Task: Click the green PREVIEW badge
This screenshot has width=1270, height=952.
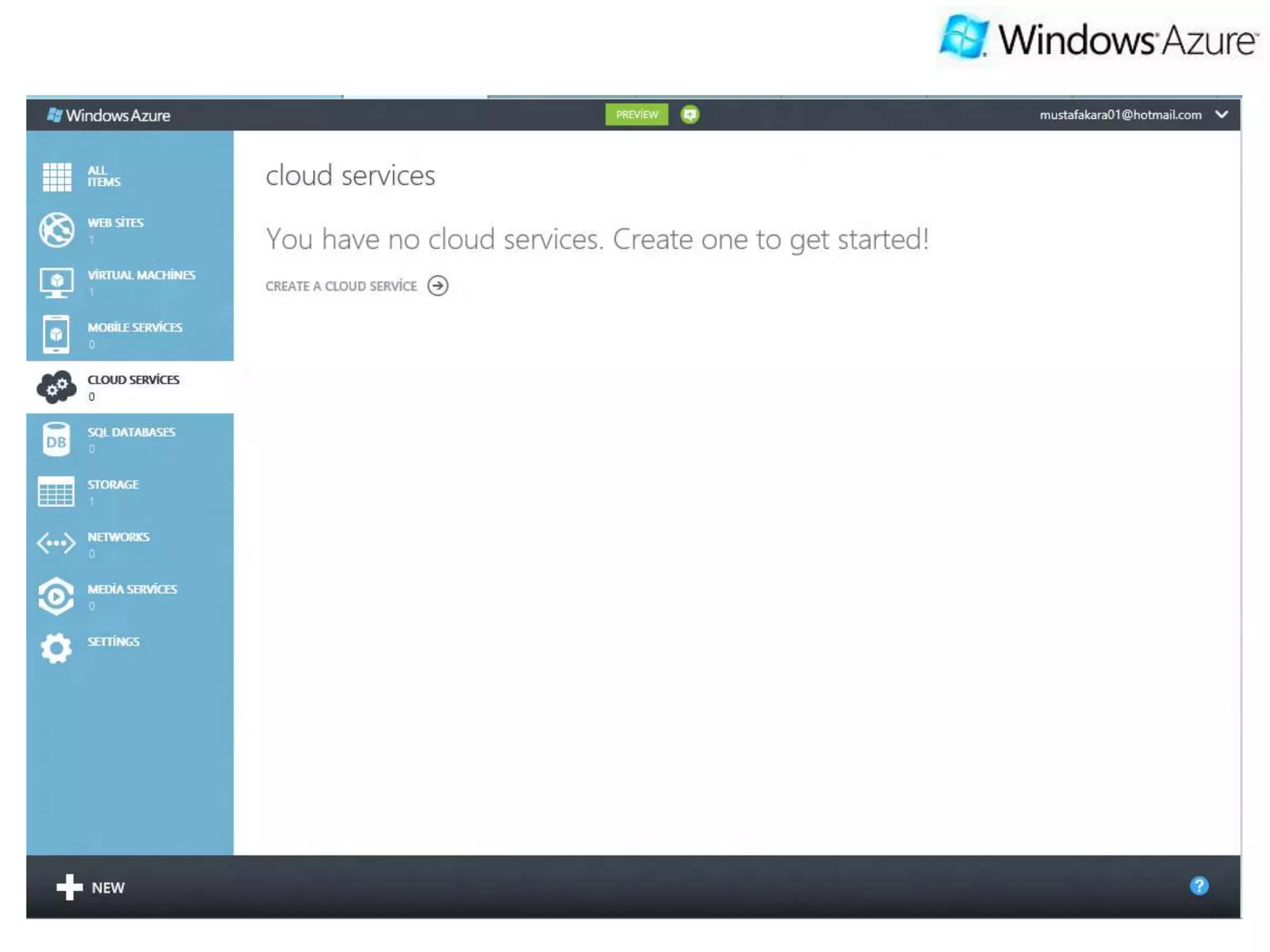Action: tap(637, 115)
